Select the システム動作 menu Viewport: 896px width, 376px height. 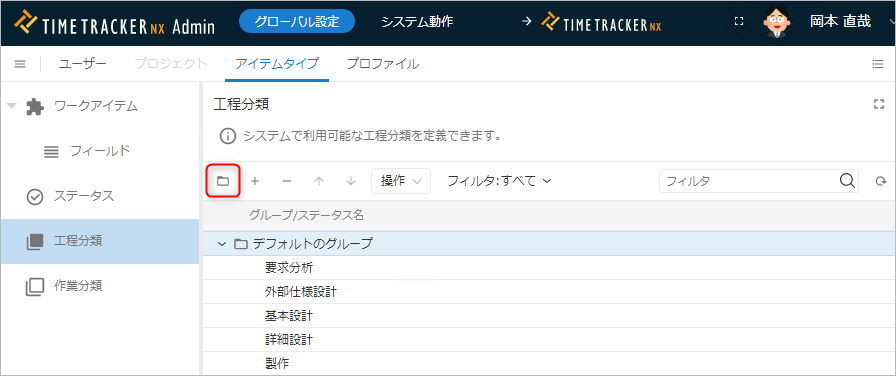point(417,22)
